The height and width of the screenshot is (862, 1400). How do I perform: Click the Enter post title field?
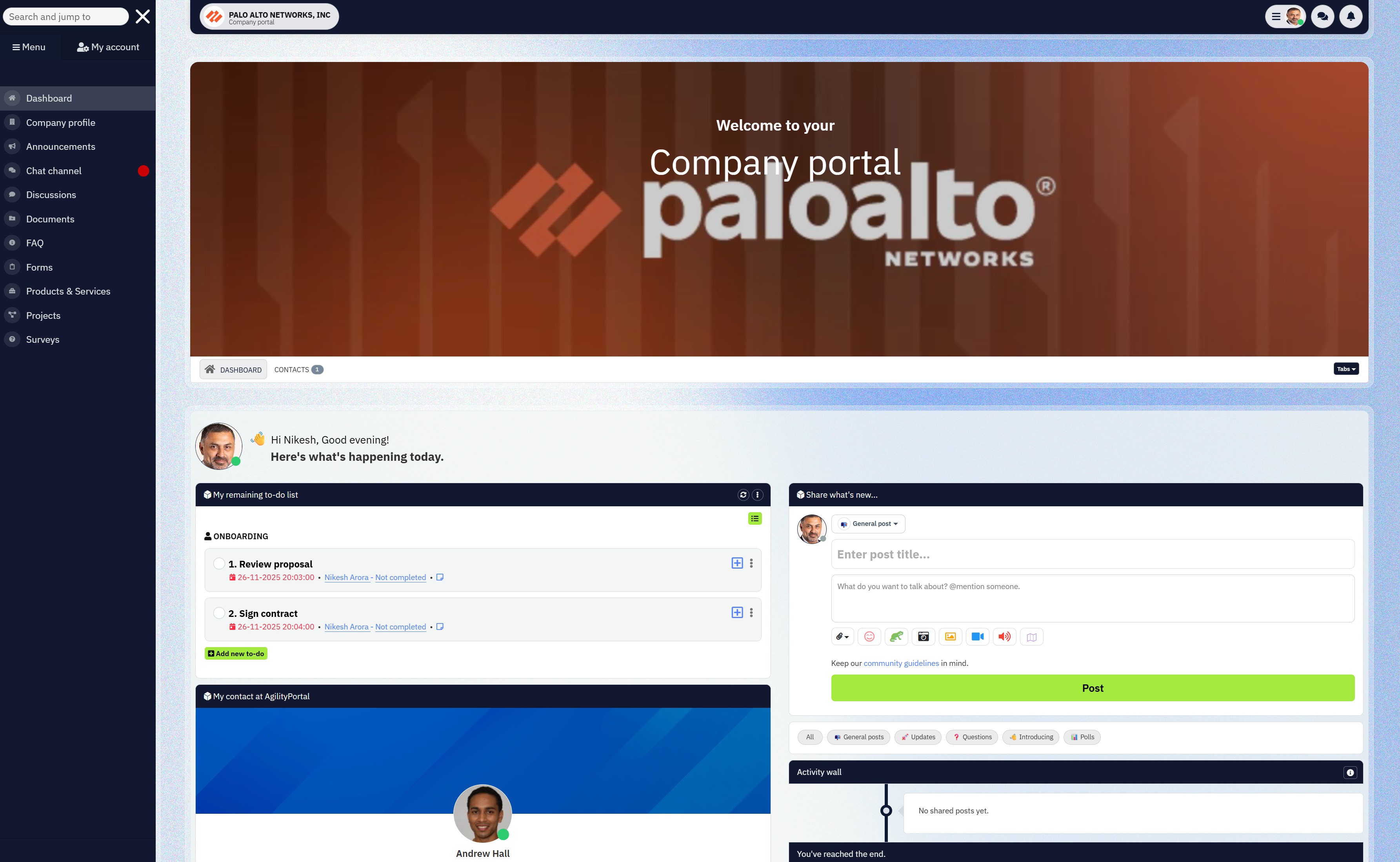[1092, 554]
